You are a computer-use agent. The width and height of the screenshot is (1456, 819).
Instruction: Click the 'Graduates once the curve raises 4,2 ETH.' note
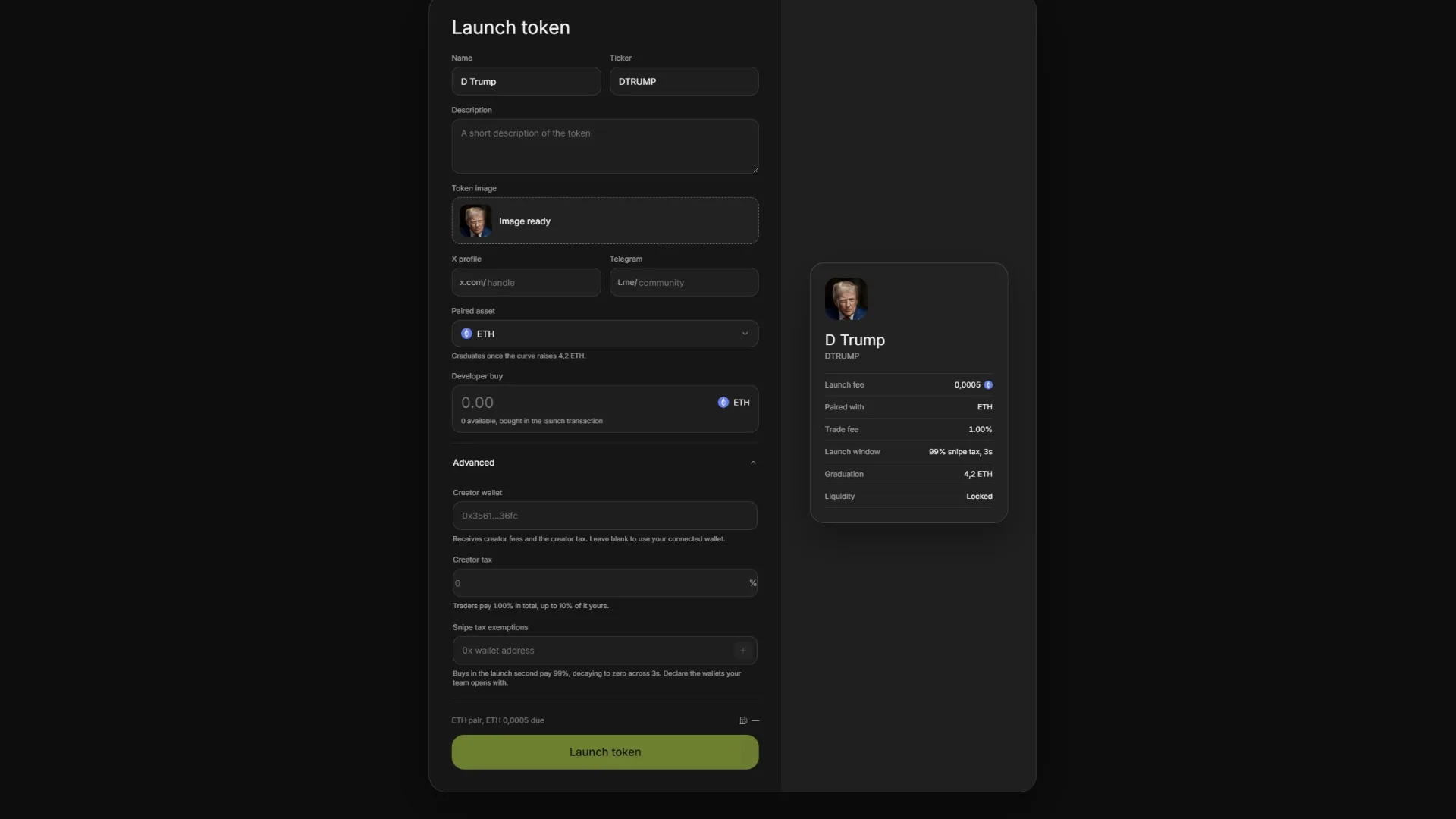point(519,356)
